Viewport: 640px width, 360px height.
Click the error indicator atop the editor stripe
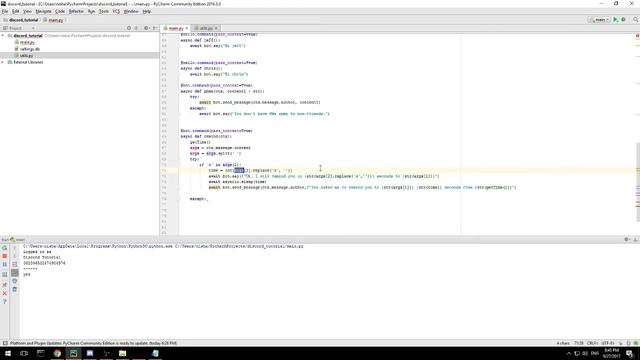coord(637,36)
